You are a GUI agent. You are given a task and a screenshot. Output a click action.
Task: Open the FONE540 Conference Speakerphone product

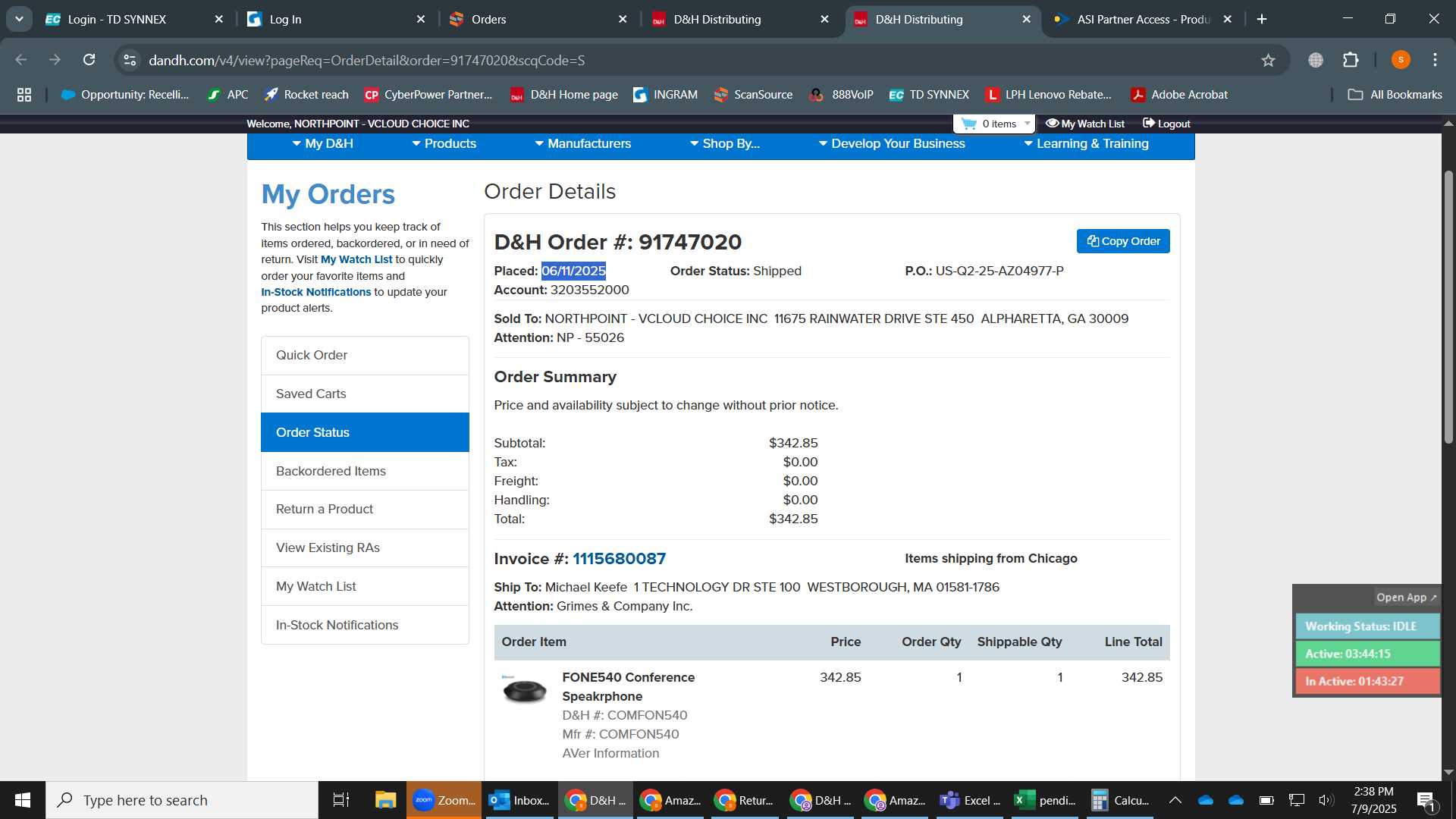628,686
